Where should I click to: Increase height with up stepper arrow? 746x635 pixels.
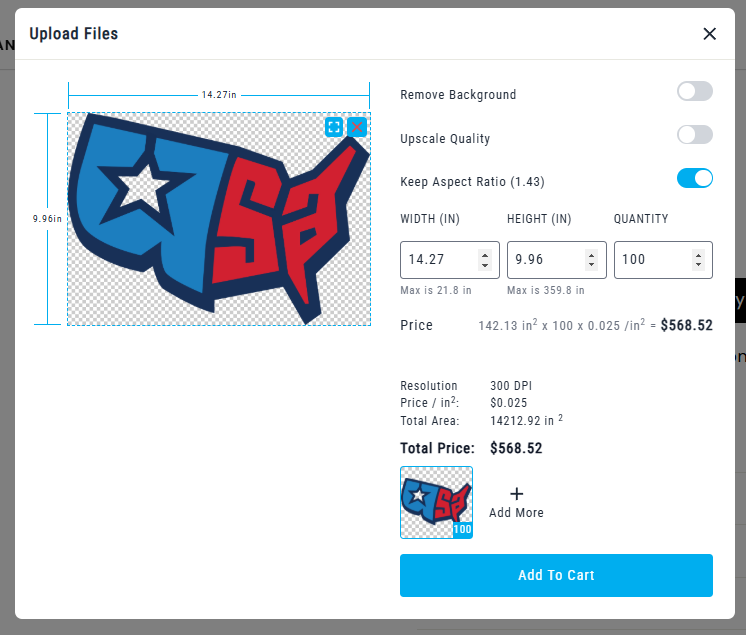[x=591, y=255]
